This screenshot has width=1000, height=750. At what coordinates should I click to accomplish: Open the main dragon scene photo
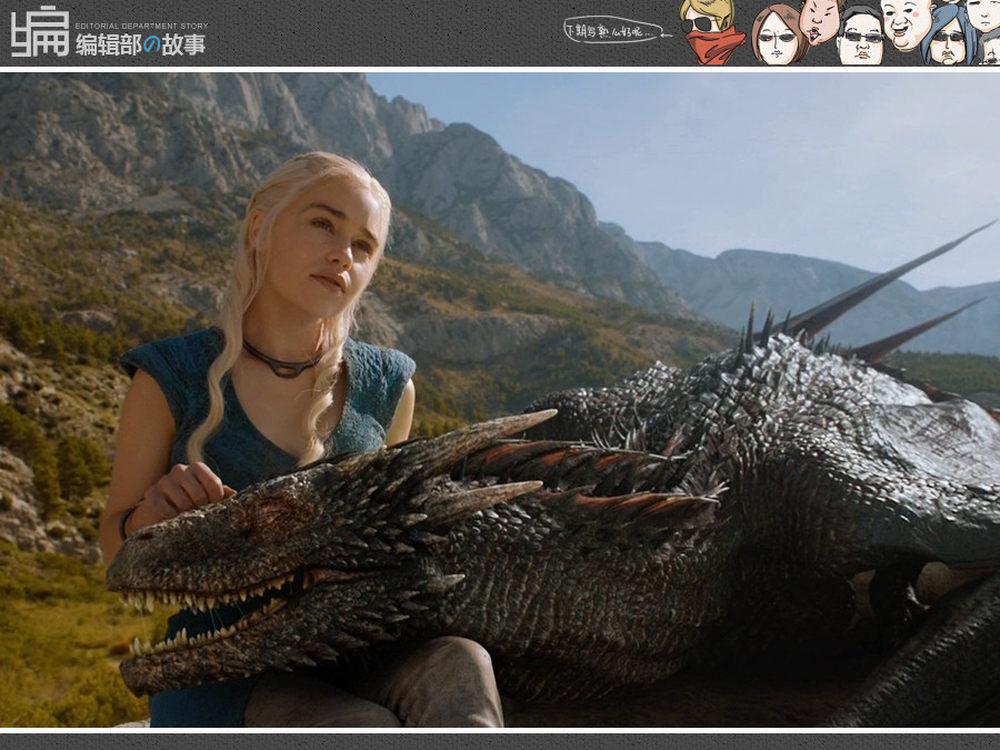click(500, 400)
